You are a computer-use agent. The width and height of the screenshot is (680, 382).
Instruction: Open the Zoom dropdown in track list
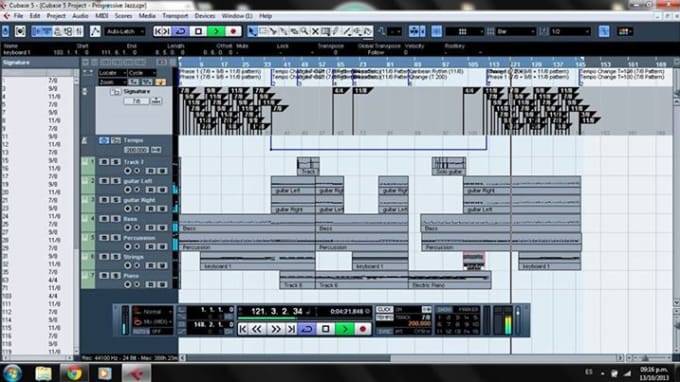click(112, 82)
